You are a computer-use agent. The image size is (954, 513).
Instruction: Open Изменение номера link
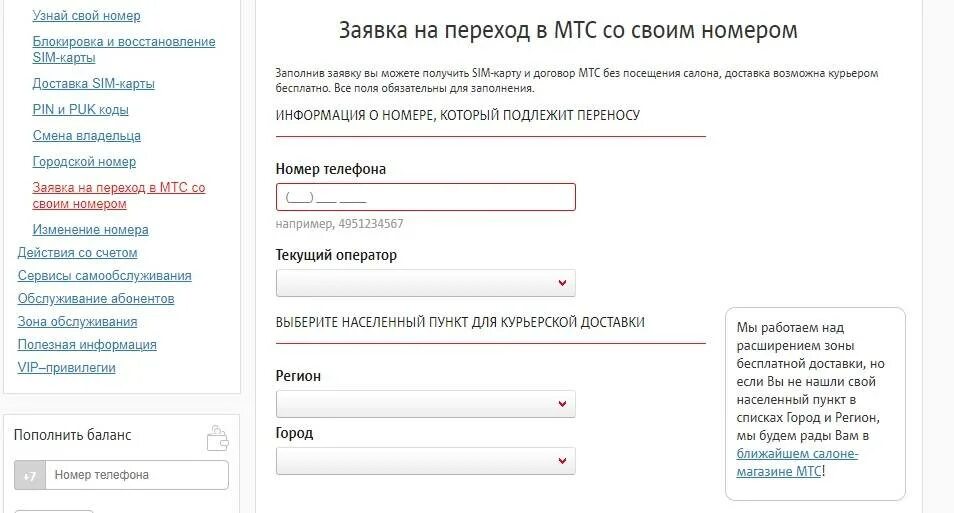click(x=90, y=230)
